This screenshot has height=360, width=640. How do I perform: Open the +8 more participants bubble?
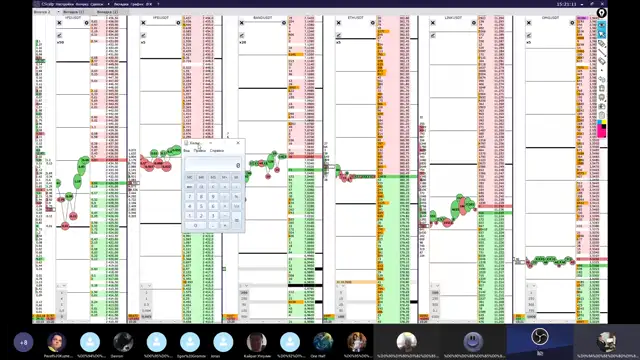[x=23, y=342]
